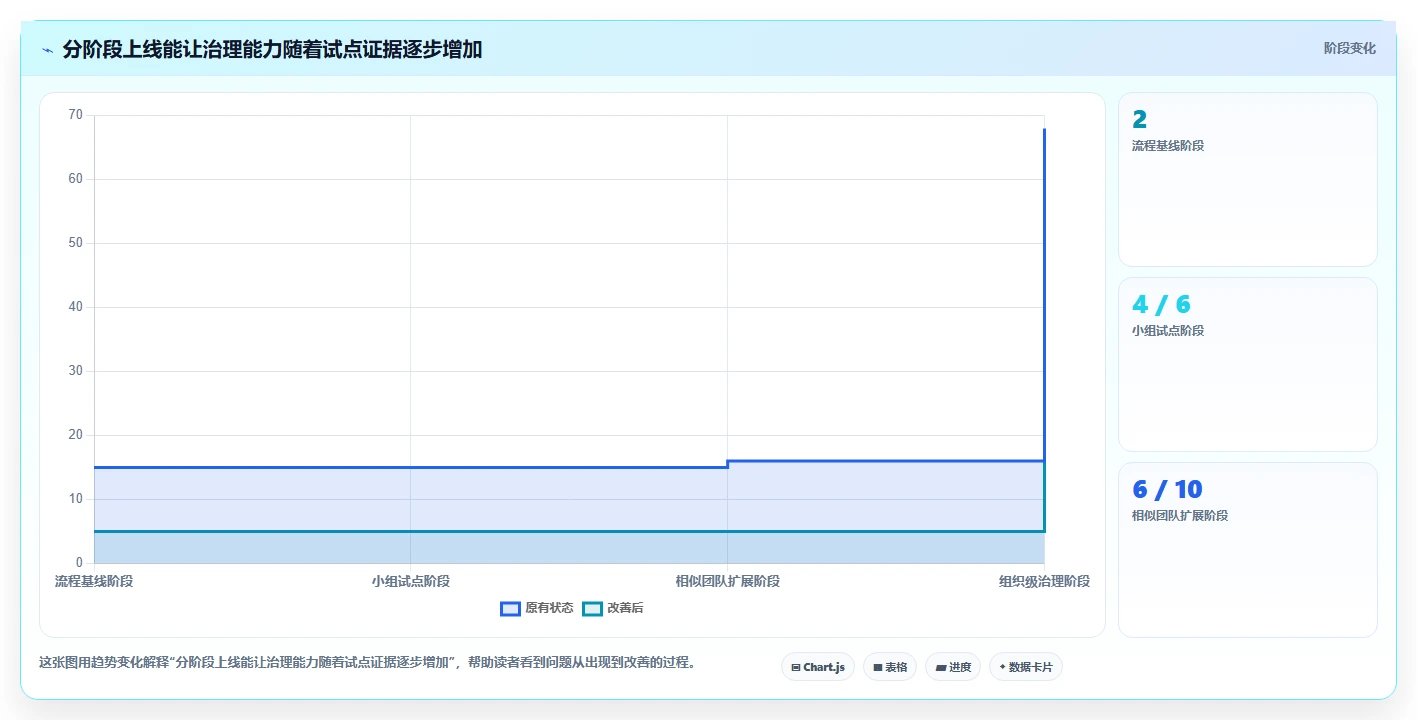Open the 相似团队扩展阶段 card showing 6 / 10

pyautogui.click(x=1247, y=549)
